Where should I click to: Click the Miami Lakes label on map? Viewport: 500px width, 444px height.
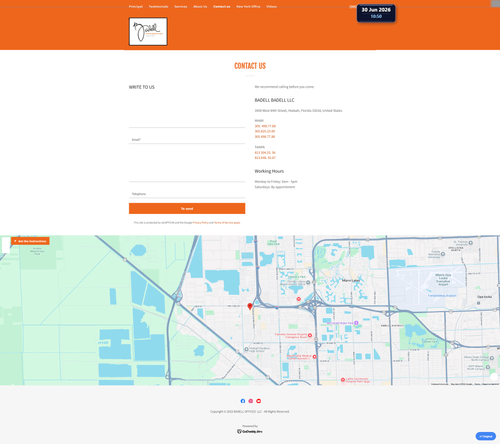351,281
